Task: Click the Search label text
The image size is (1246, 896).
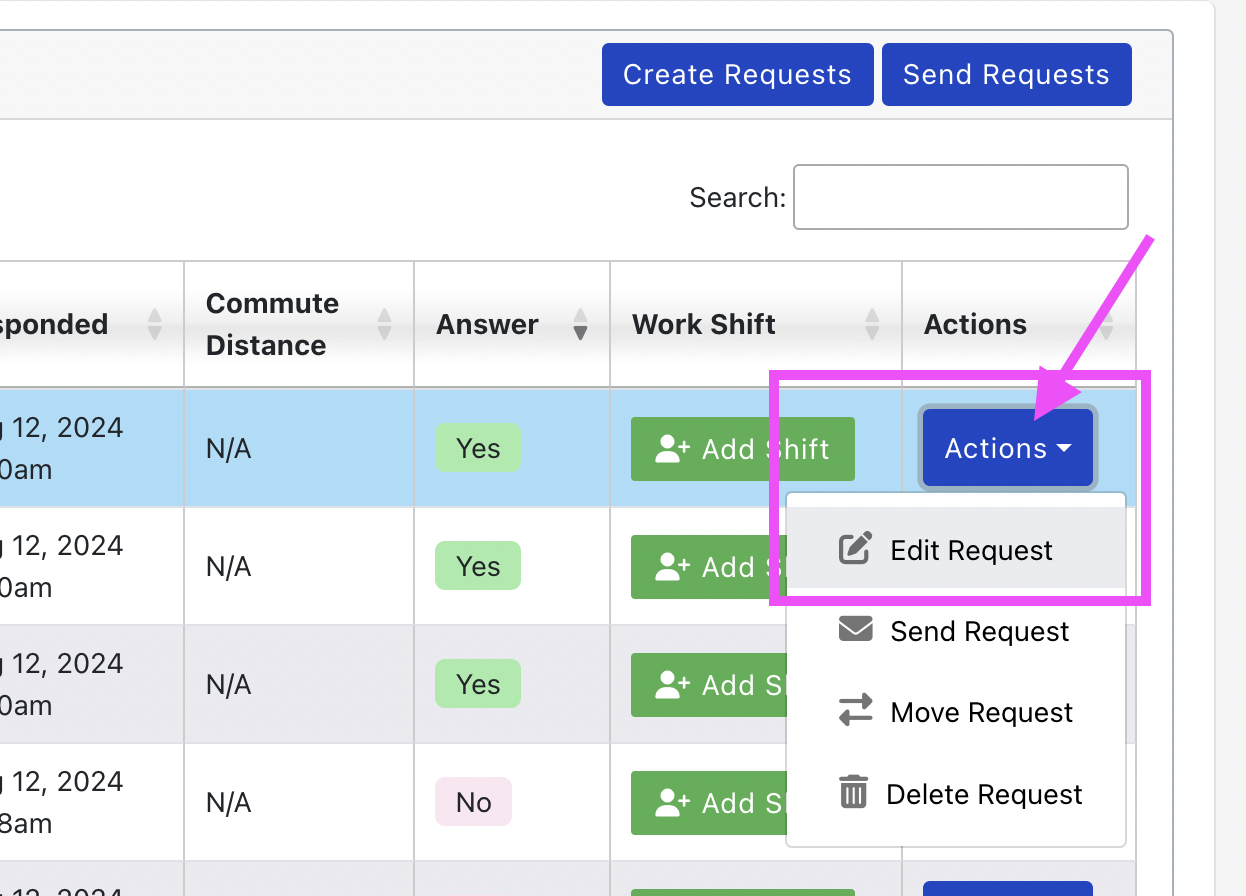Action: click(738, 197)
